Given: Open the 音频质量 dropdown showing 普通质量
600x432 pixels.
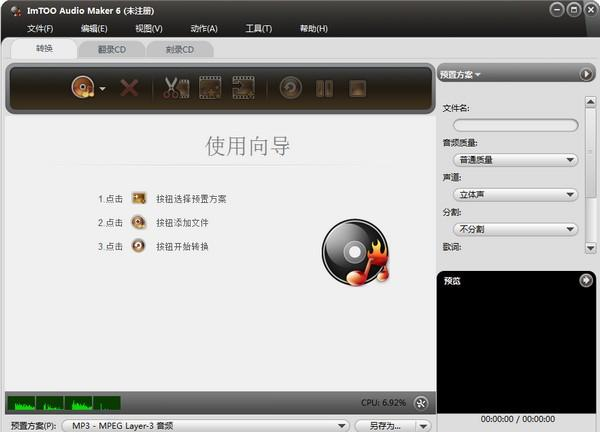Looking at the screenshot, I should (x=515, y=160).
